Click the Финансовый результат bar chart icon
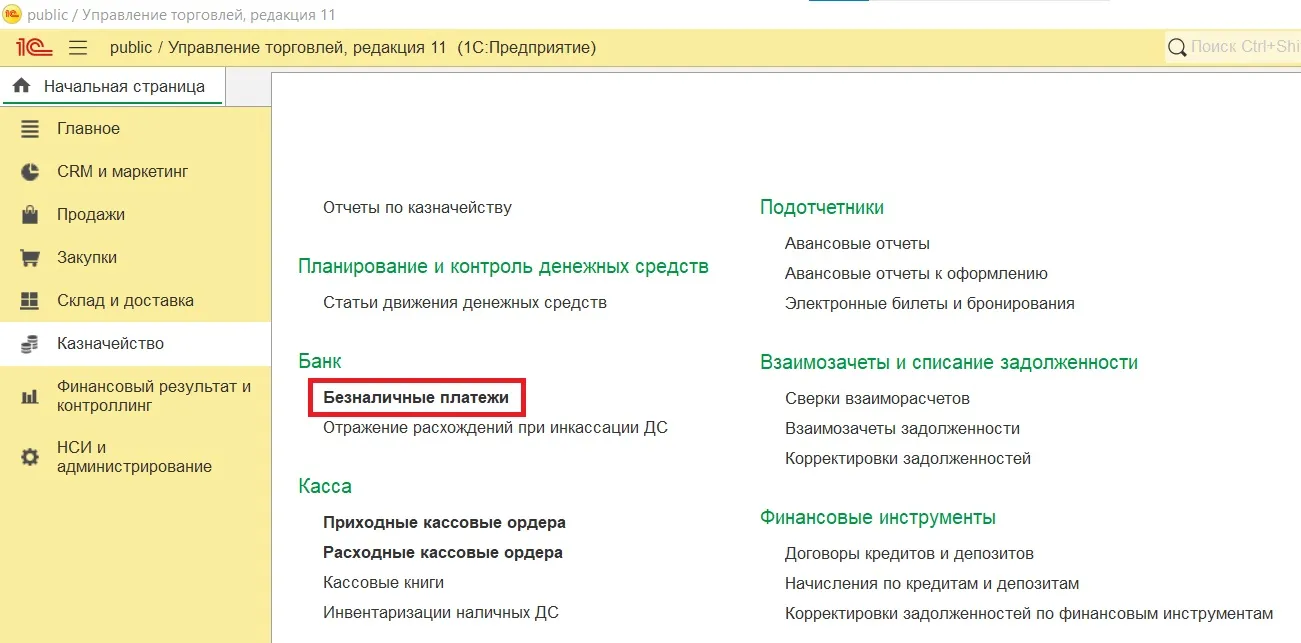The image size is (1301, 643). 30,397
